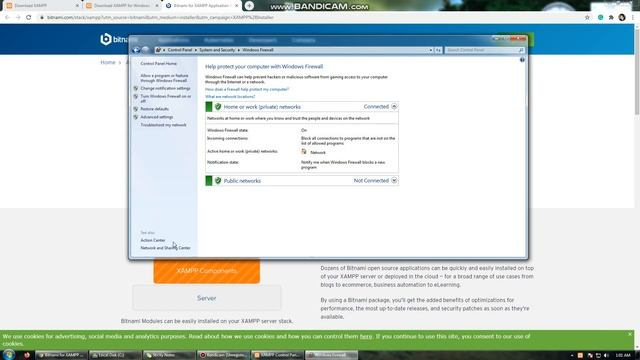Open What are network locations link

230,97
